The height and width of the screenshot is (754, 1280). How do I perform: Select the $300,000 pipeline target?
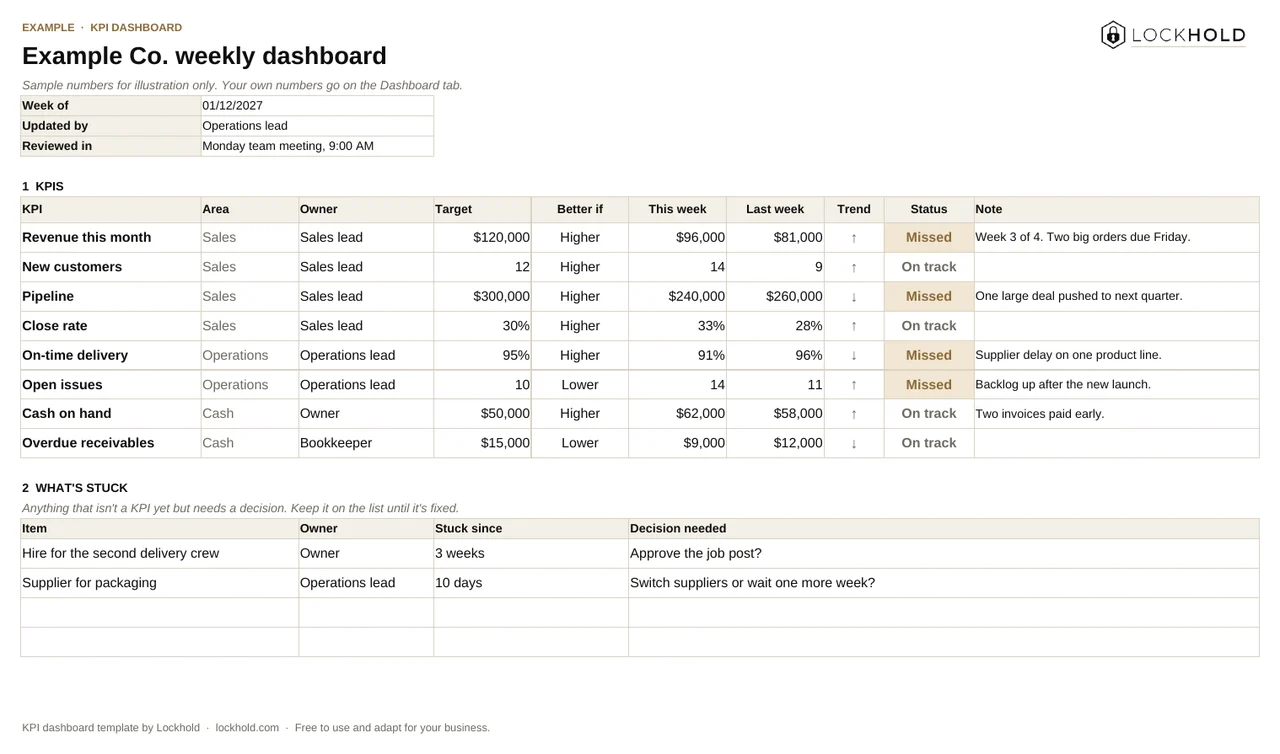pos(482,296)
